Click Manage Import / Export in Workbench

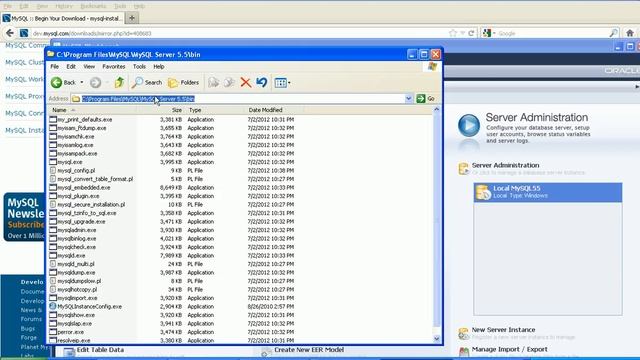click(509, 349)
